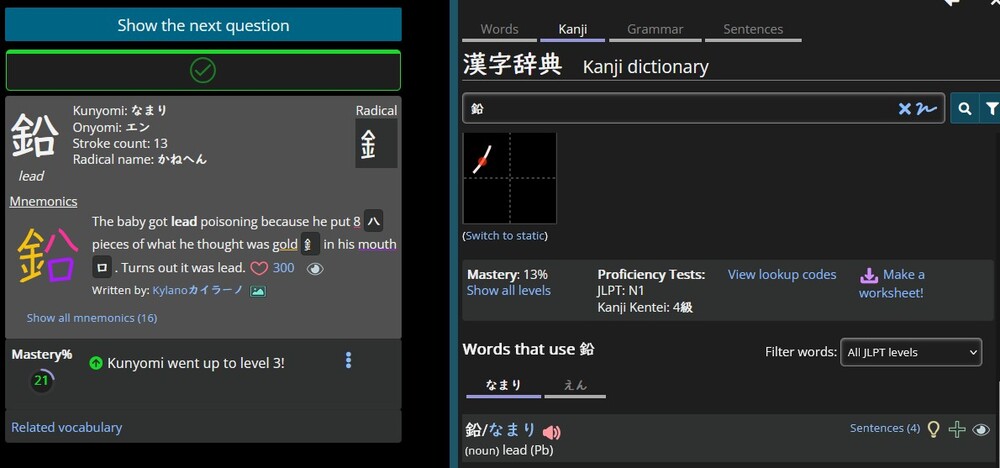Expand Show all levels for mastery

coord(508,291)
